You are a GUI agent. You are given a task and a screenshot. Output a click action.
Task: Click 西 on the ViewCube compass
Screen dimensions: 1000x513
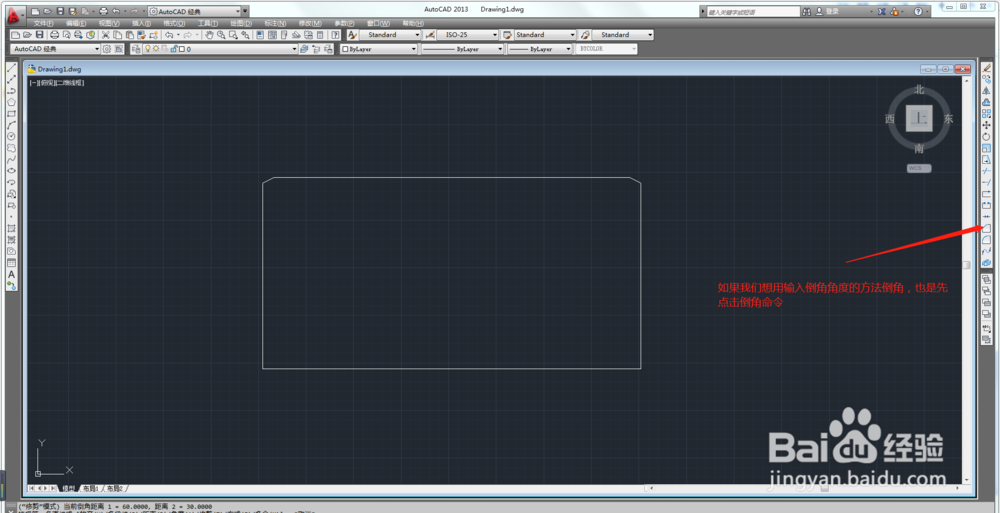click(x=890, y=119)
